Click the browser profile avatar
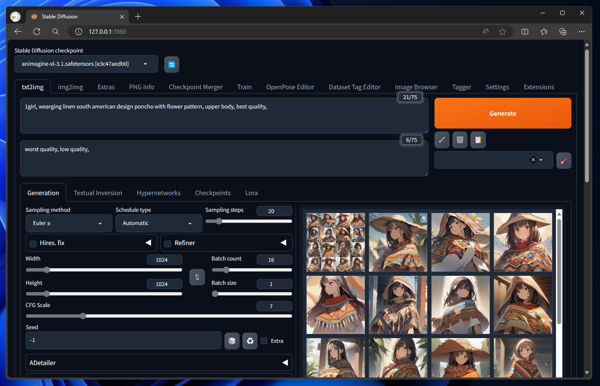Screen dimensions: 600x386 (x=16, y=16)
